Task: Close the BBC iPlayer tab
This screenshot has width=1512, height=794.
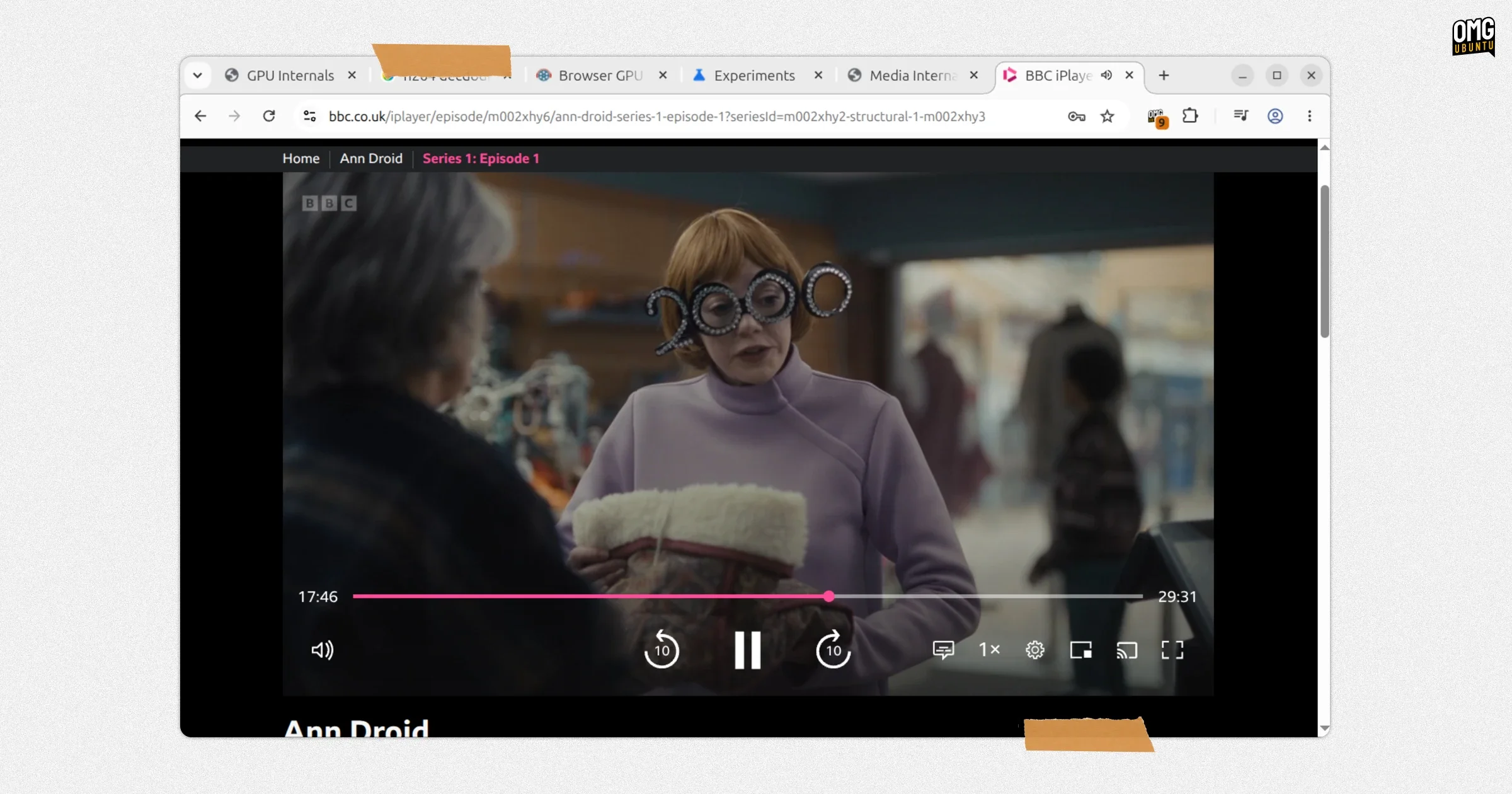Action: [x=1130, y=75]
